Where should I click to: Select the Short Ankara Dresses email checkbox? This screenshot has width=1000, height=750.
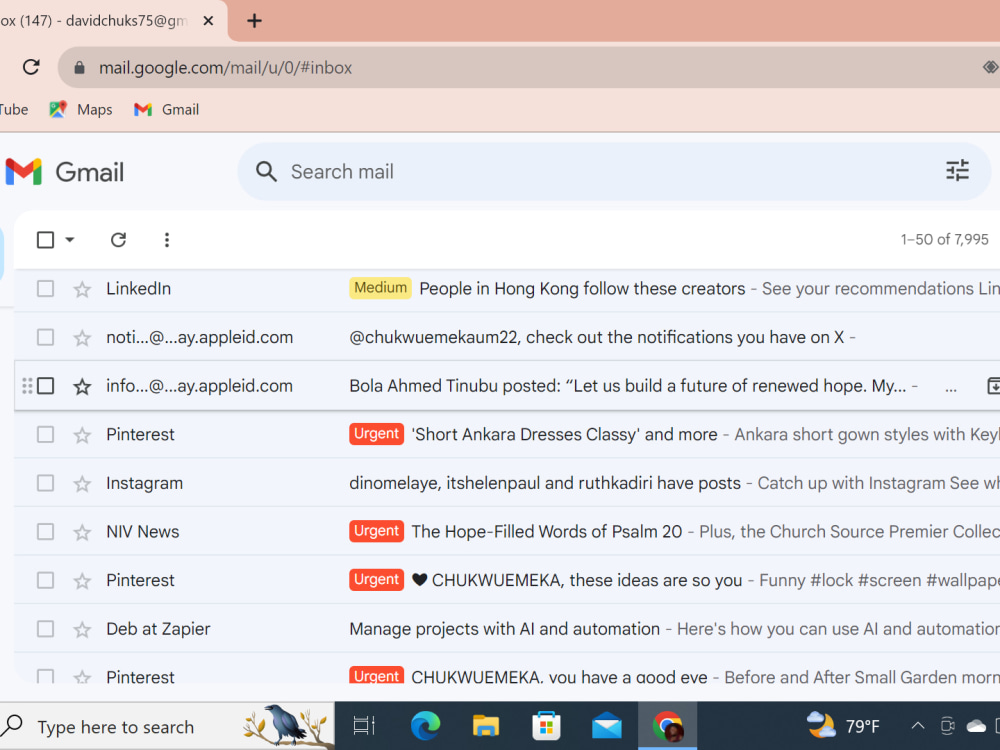pyautogui.click(x=45, y=435)
